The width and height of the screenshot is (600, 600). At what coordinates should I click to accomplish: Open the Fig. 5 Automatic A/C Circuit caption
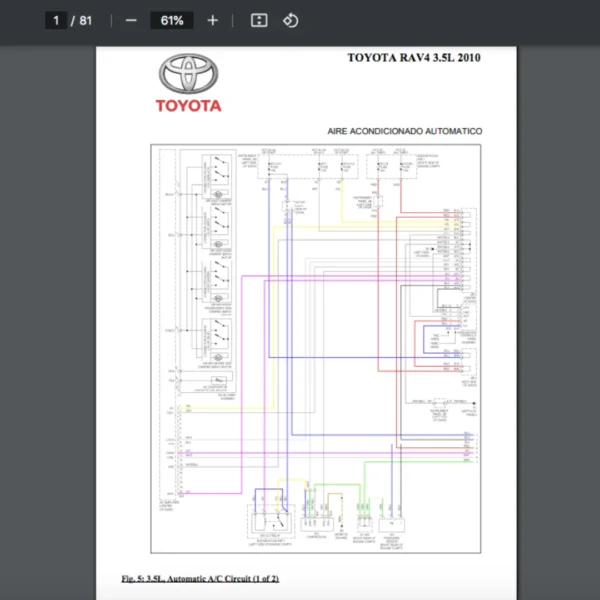(x=200, y=579)
